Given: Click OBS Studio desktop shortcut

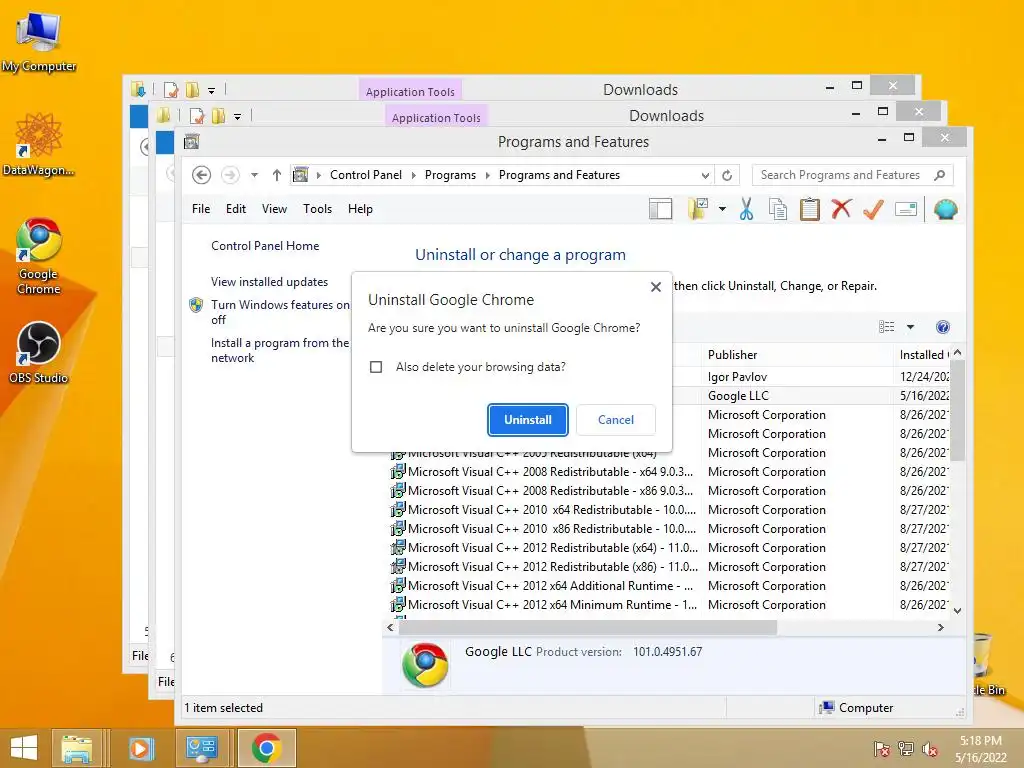Looking at the screenshot, I should pos(39,353).
